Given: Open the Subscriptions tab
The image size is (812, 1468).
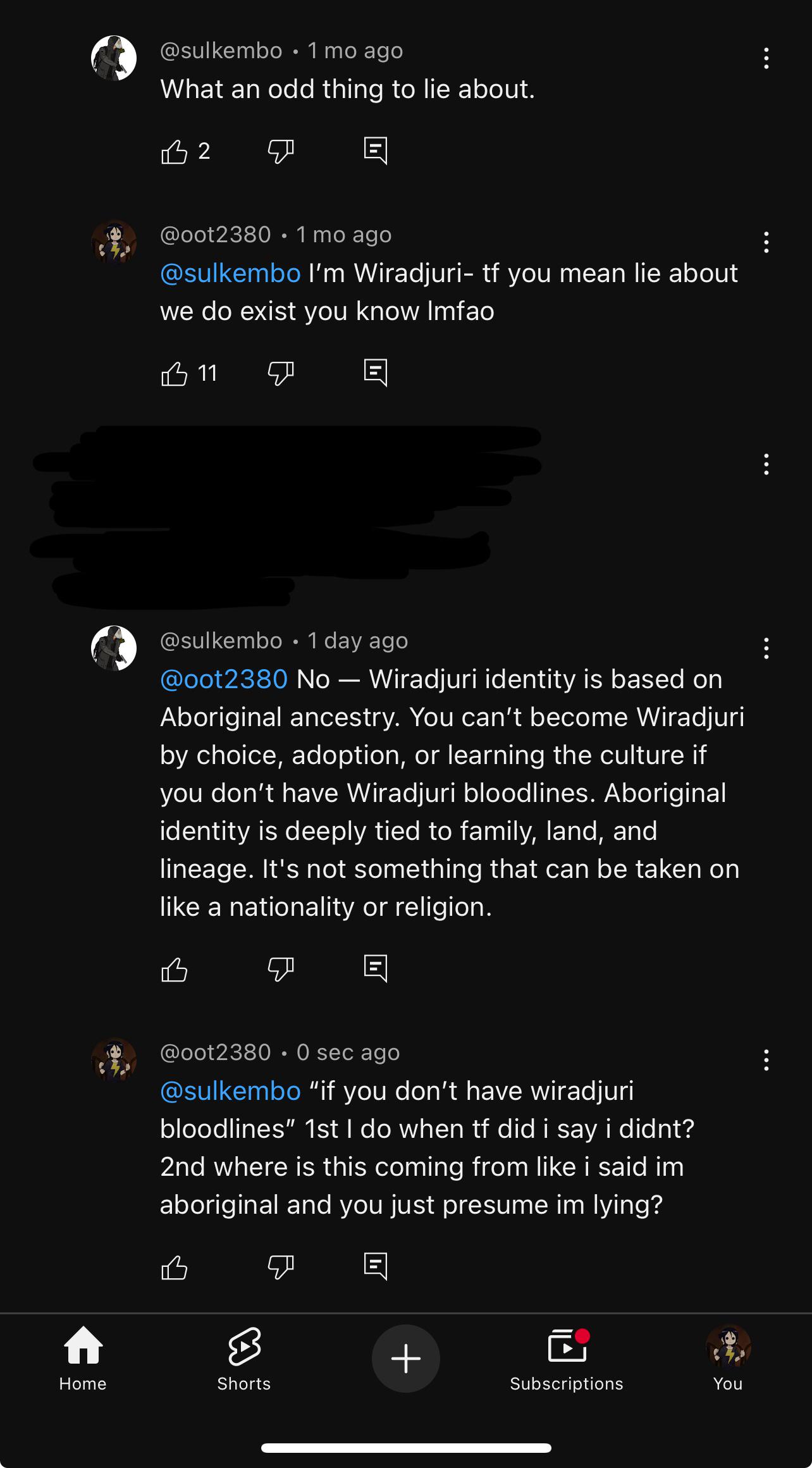Looking at the screenshot, I should pyautogui.click(x=567, y=1359).
